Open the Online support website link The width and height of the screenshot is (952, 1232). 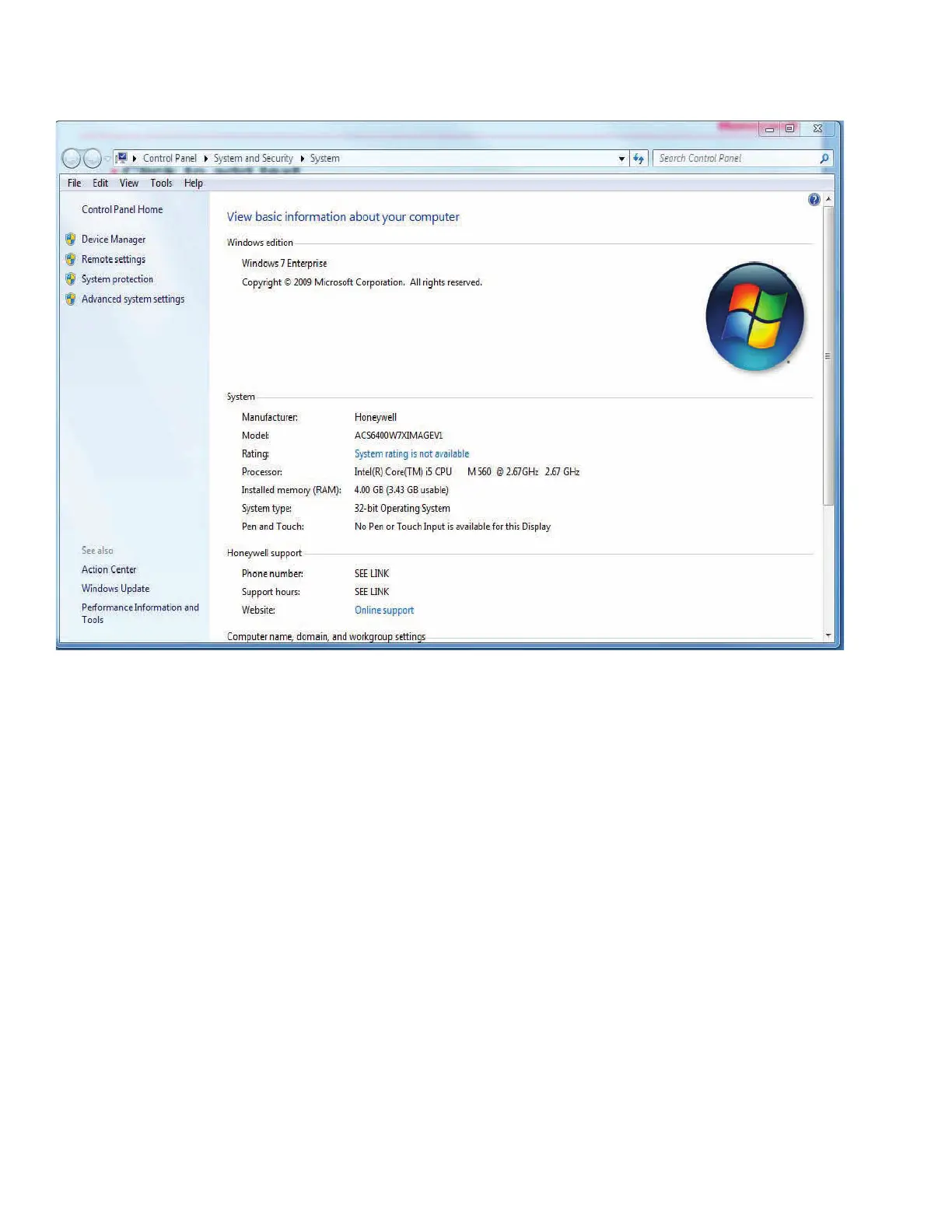pos(384,611)
